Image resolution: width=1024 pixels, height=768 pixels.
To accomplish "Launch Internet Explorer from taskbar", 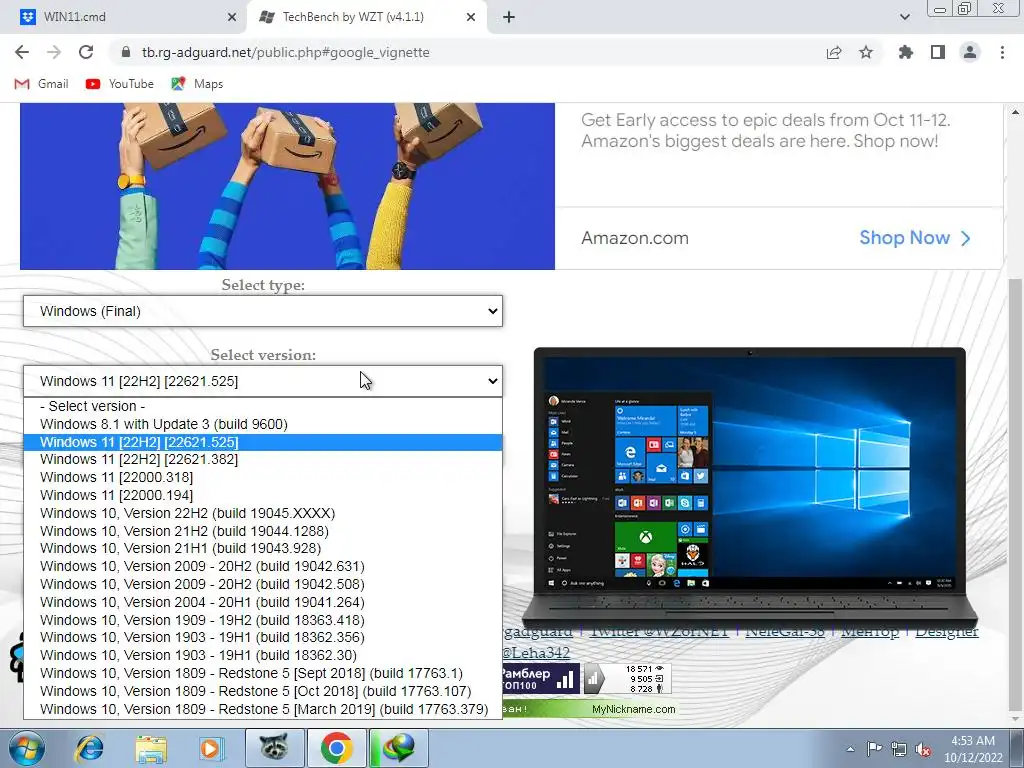I will tap(90, 748).
